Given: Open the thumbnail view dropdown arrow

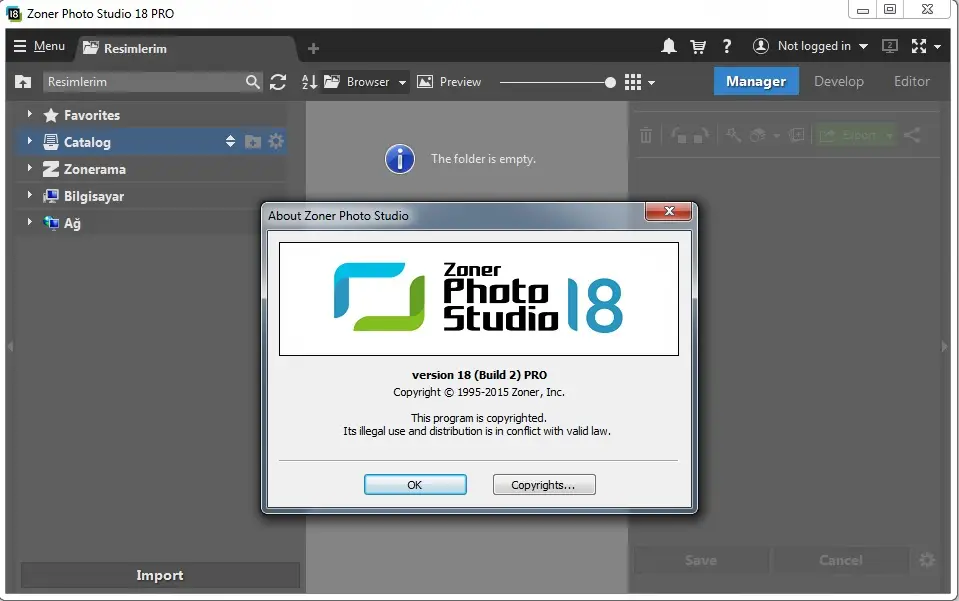Looking at the screenshot, I should (x=651, y=83).
